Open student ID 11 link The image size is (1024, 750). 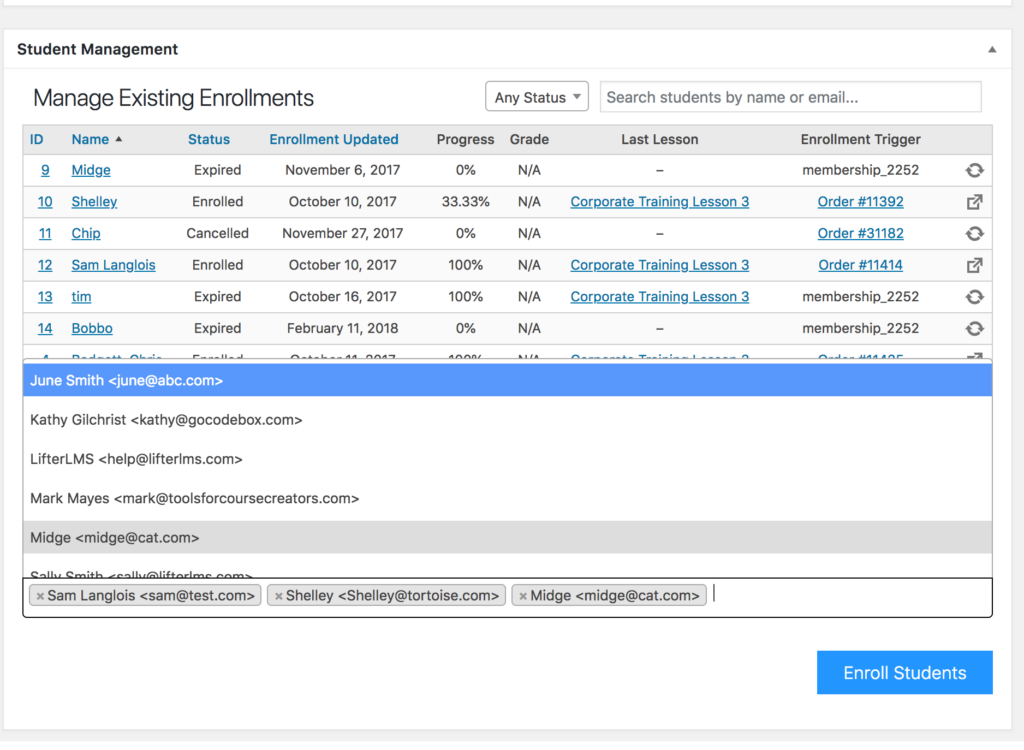tap(45, 233)
